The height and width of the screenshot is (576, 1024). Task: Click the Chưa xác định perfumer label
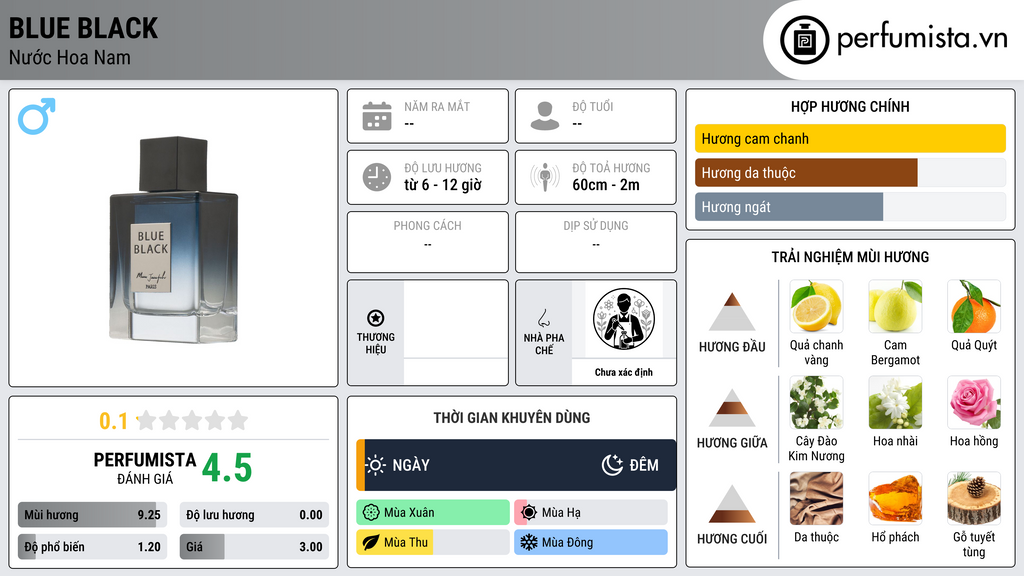(624, 372)
